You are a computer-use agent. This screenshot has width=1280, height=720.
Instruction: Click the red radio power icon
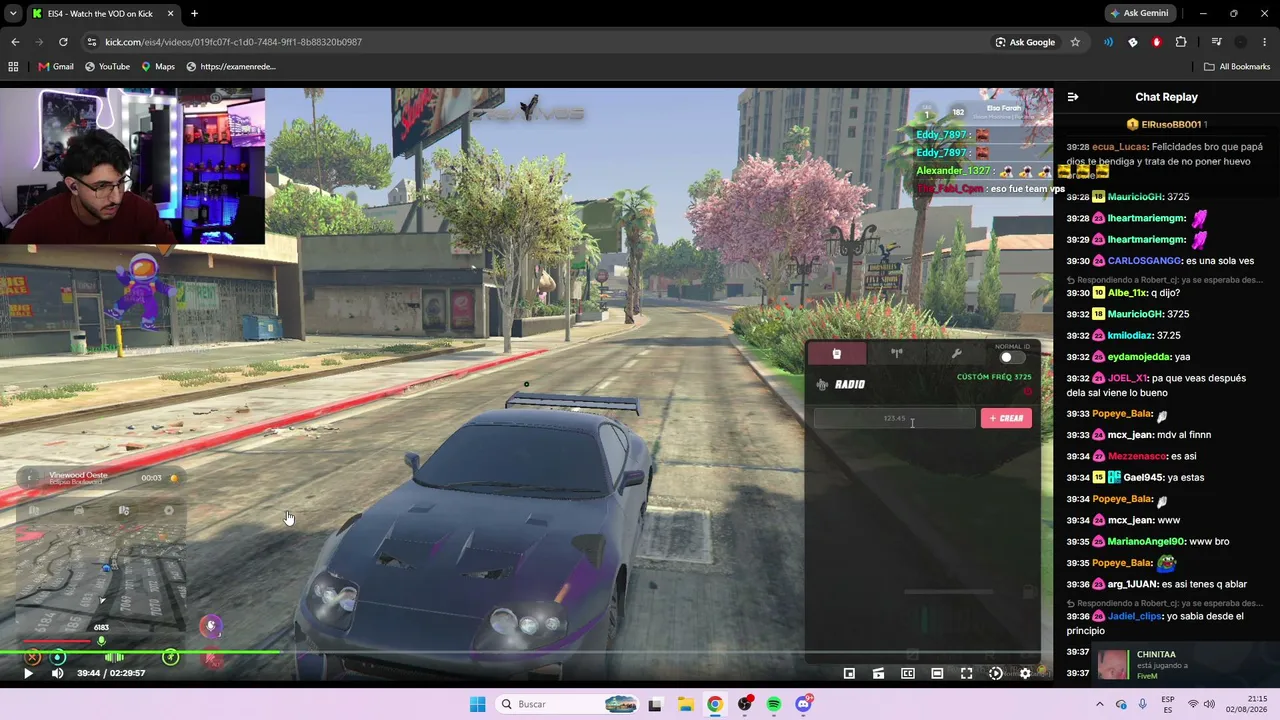click(x=1027, y=391)
